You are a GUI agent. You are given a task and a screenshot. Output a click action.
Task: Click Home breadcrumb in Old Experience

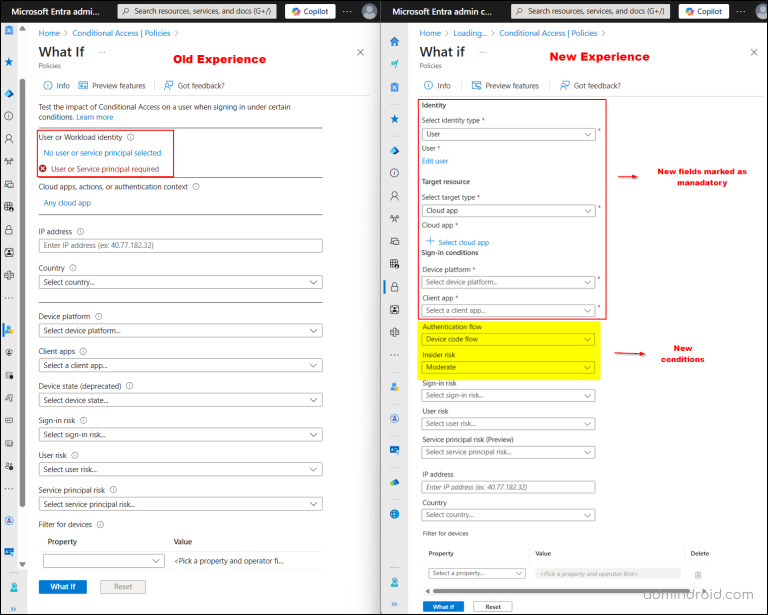pos(49,33)
